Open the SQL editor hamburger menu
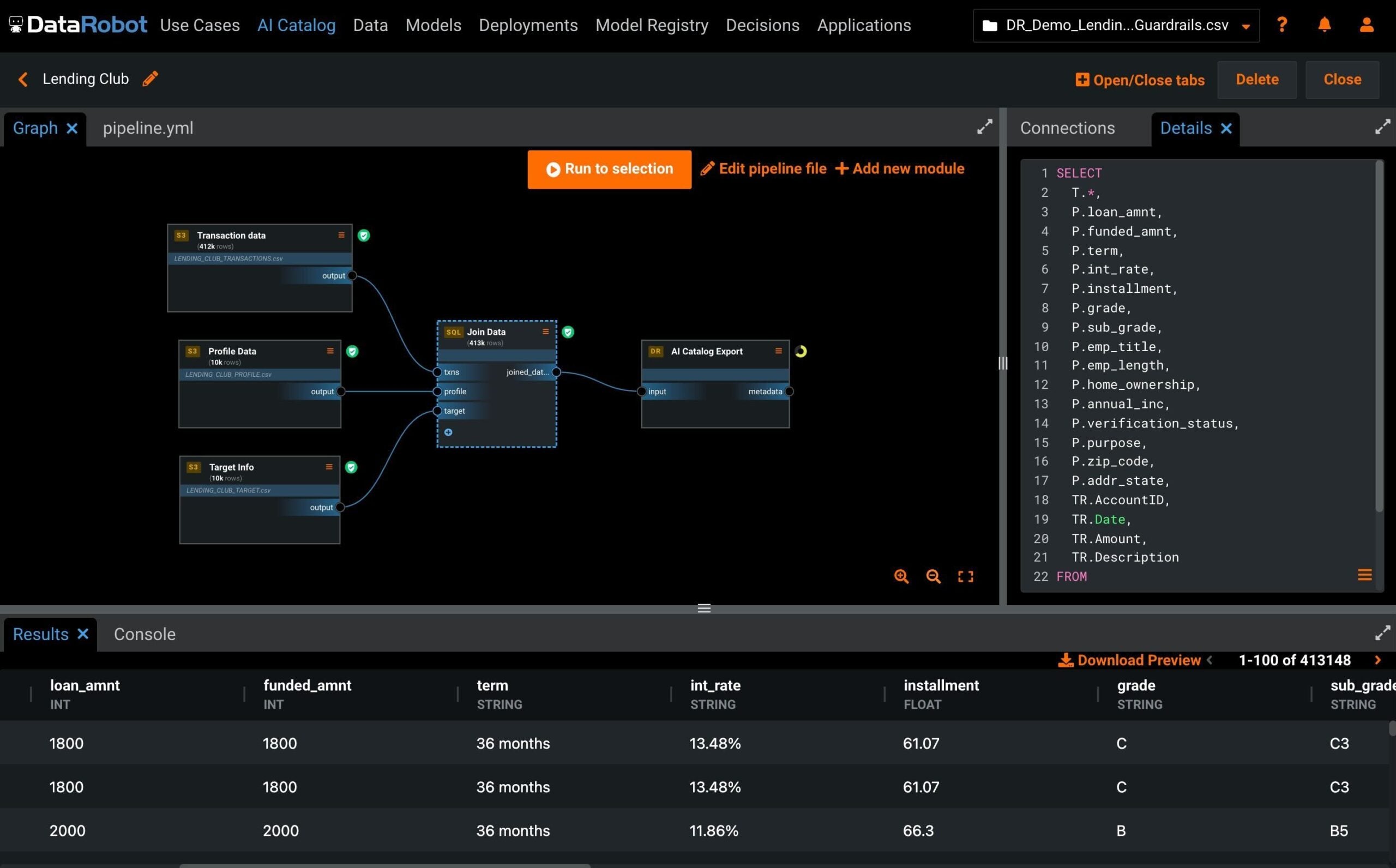Viewport: 1396px width, 868px height. [x=1364, y=575]
